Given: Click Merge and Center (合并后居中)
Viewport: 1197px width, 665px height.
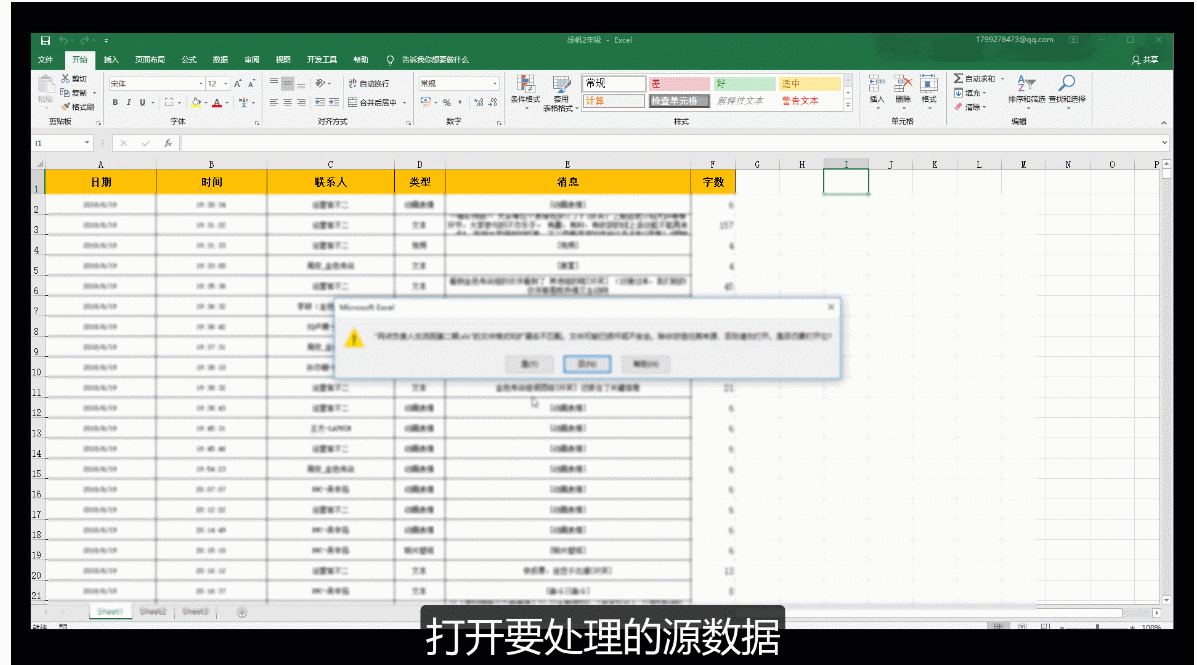Looking at the screenshot, I should pyautogui.click(x=373, y=102).
